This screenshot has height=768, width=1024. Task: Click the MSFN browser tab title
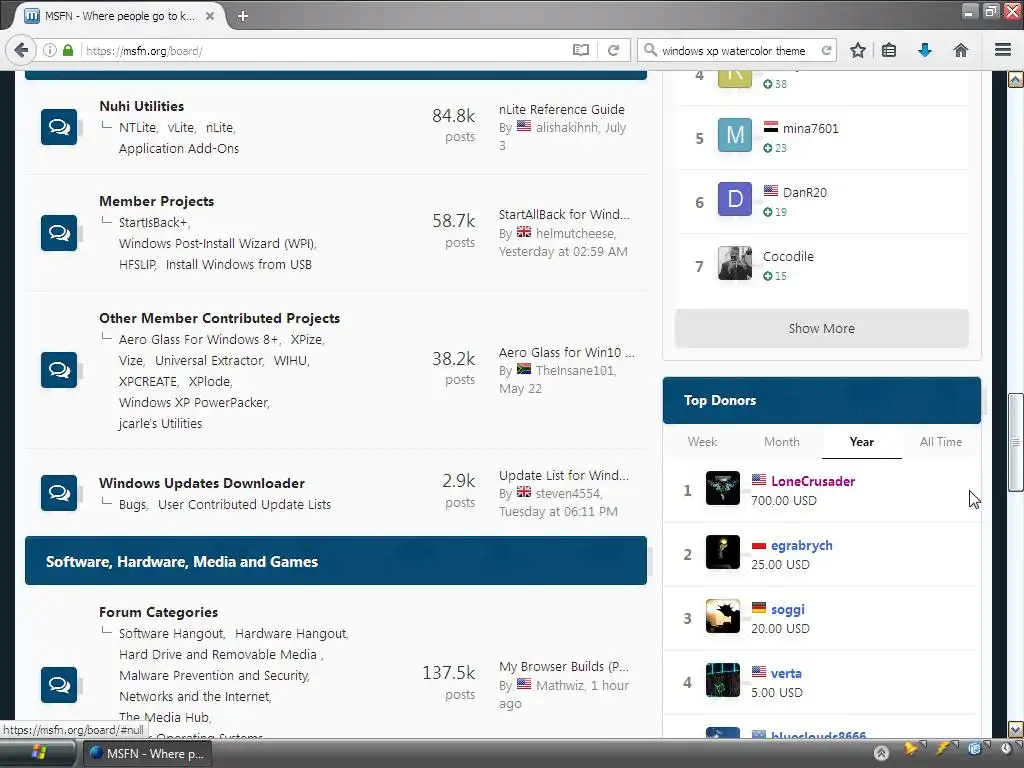point(120,16)
